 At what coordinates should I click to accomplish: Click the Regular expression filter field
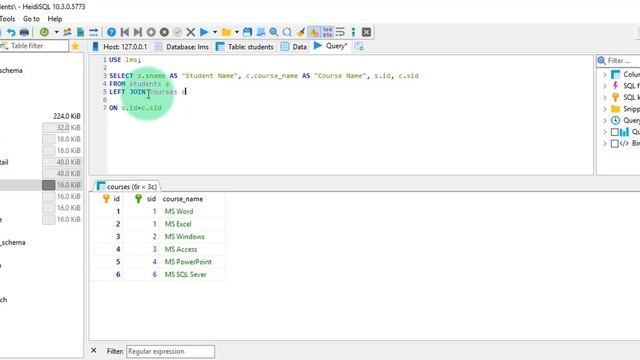click(x=170, y=351)
